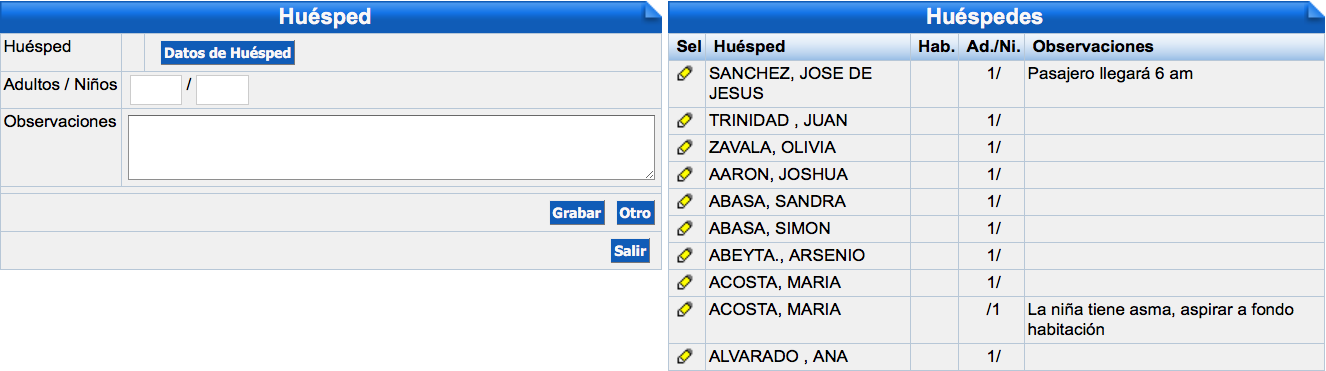Image resolution: width=1326 pixels, height=371 pixels.
Task: Click the Datos de Huésped button
Action: point(228,53)
